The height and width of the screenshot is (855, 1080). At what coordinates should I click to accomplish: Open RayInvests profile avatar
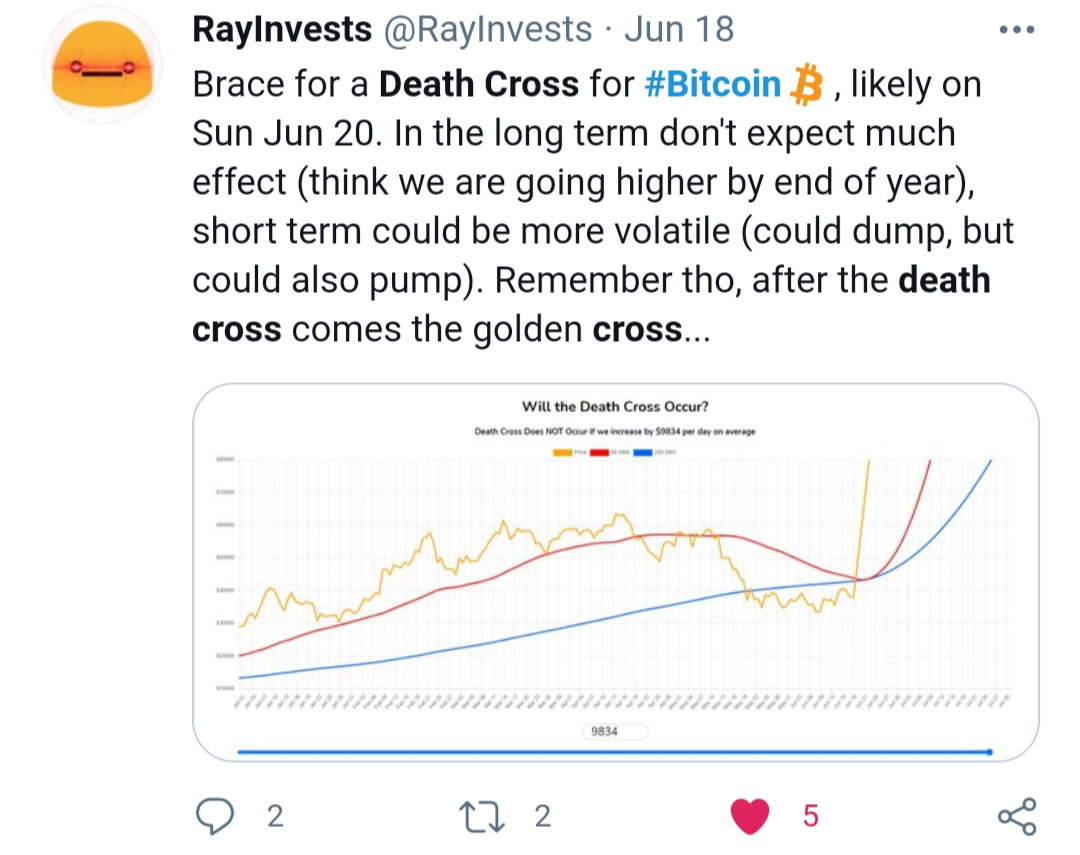[x=103, y=65]
